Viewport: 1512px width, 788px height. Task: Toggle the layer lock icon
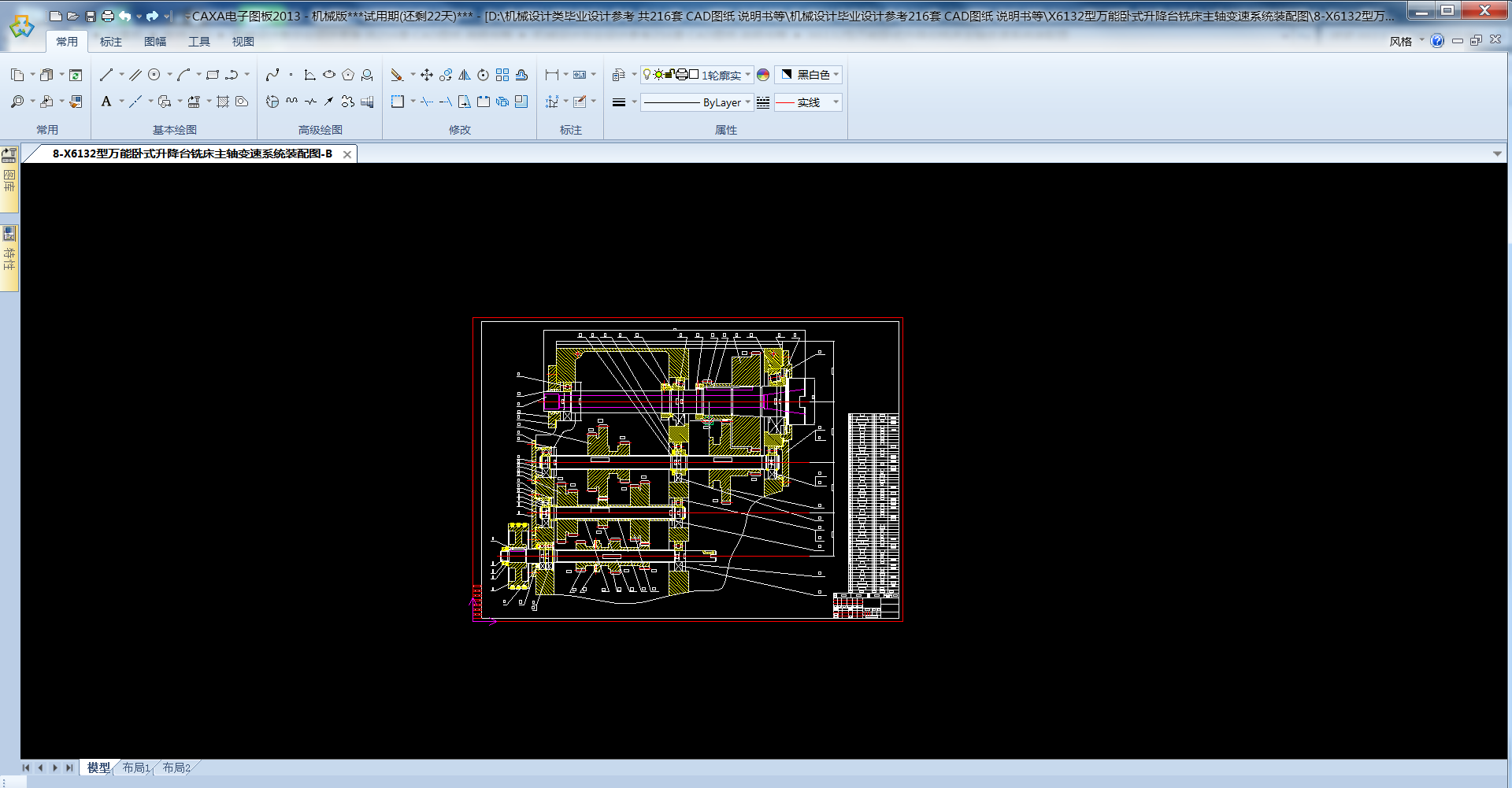click(x=669, y=75)
